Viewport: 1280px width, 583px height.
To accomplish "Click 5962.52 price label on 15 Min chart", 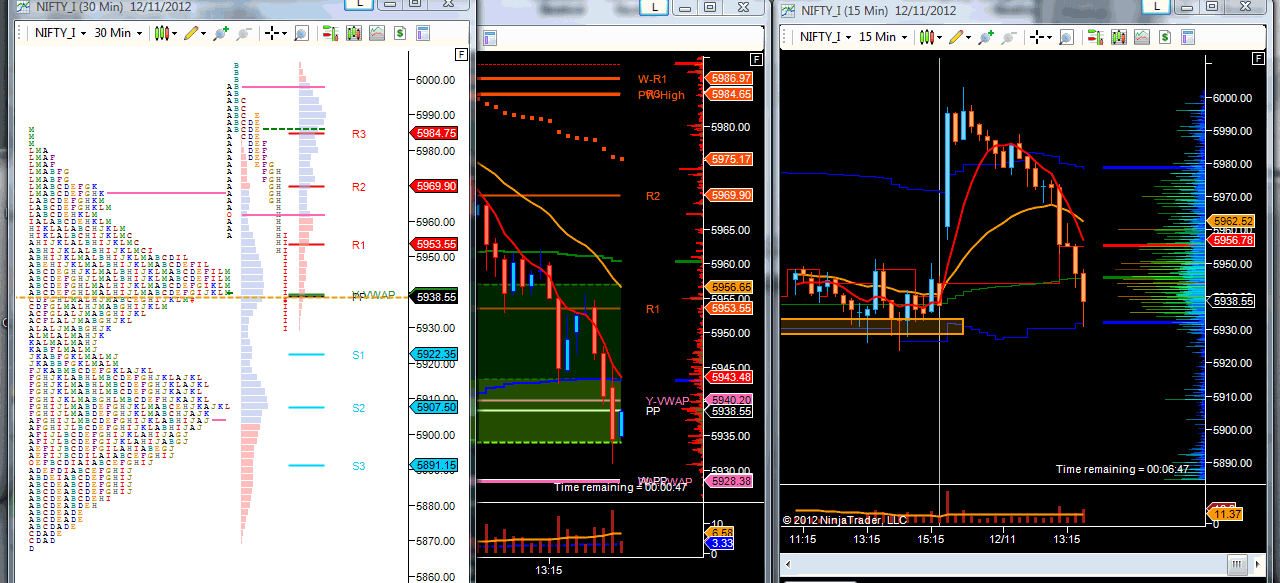I will [x=1231, y=222].
